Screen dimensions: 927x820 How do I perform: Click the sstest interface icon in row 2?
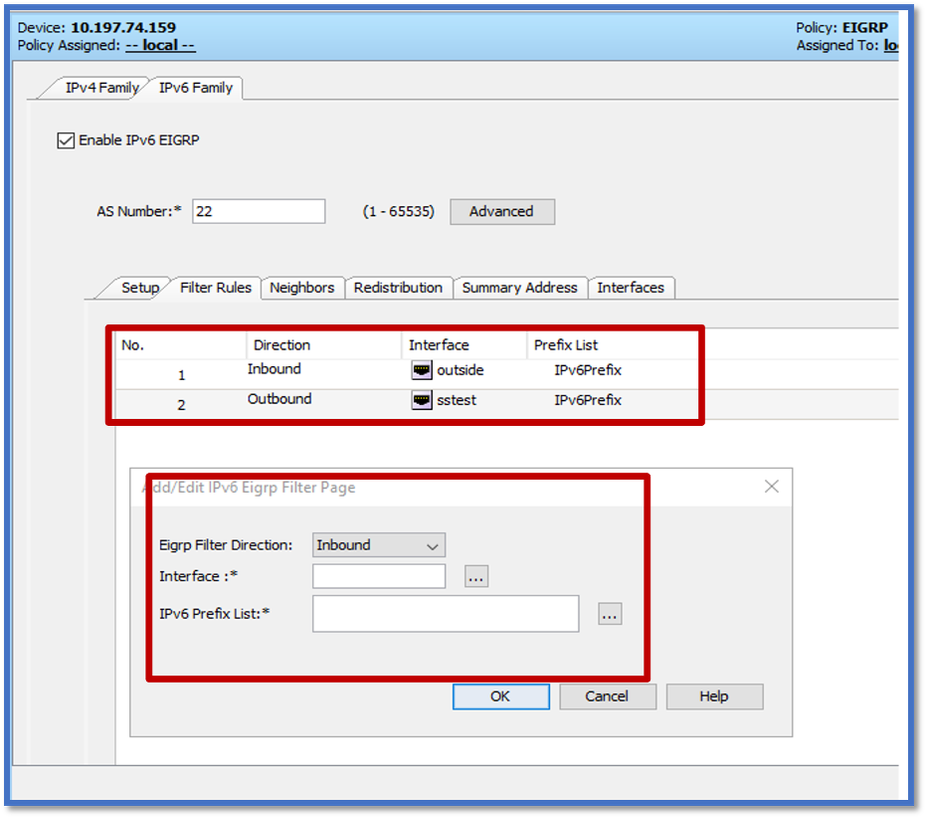point(422,400)
